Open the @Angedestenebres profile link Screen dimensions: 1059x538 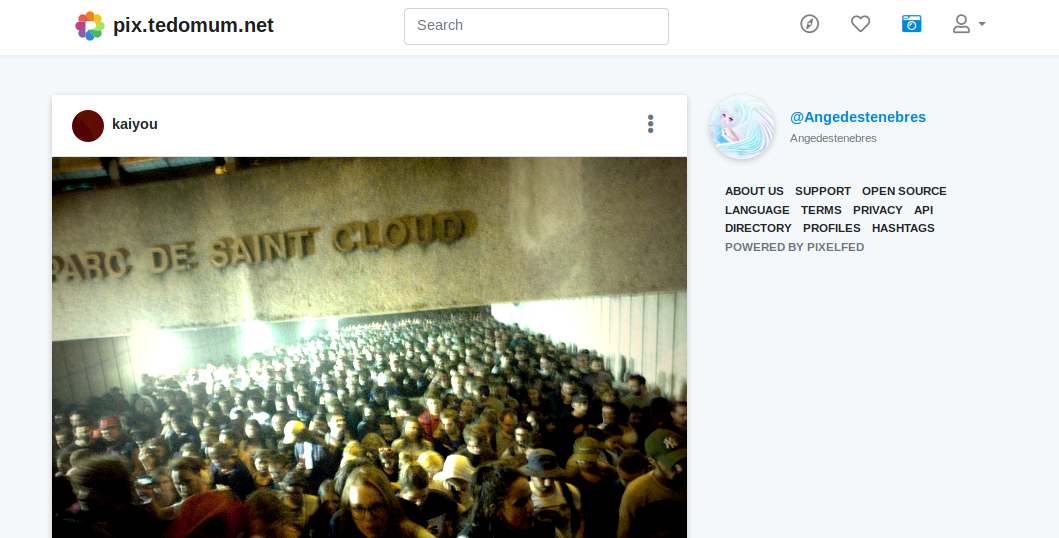tap(858, 117)
